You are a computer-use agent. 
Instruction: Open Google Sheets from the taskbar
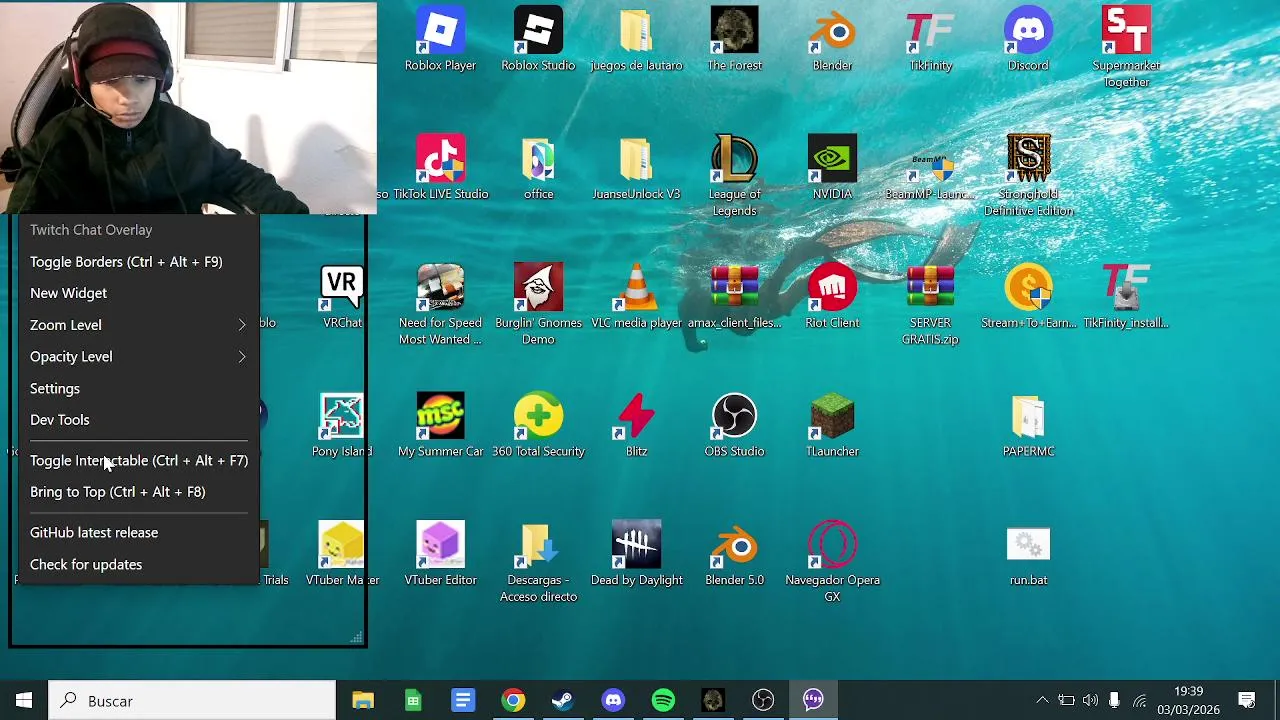[413, 701]
